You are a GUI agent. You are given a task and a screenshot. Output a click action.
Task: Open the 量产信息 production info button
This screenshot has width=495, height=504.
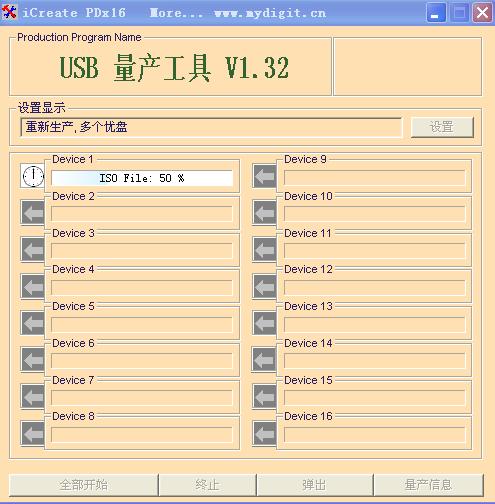(428, 485)
